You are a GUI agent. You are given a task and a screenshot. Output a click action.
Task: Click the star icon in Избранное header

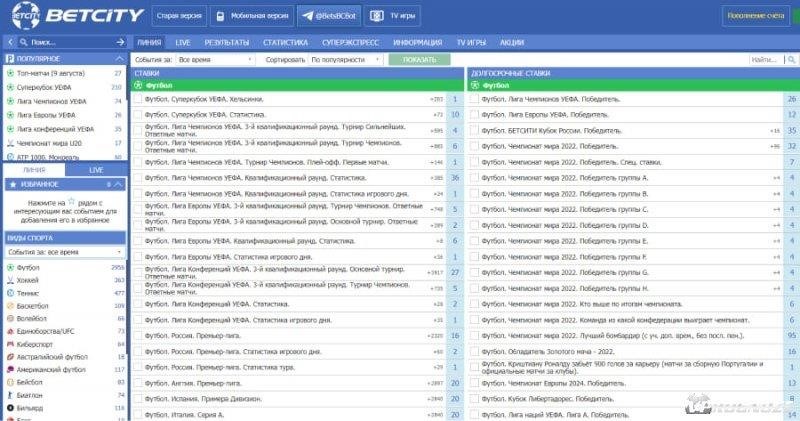pos(13,184)
